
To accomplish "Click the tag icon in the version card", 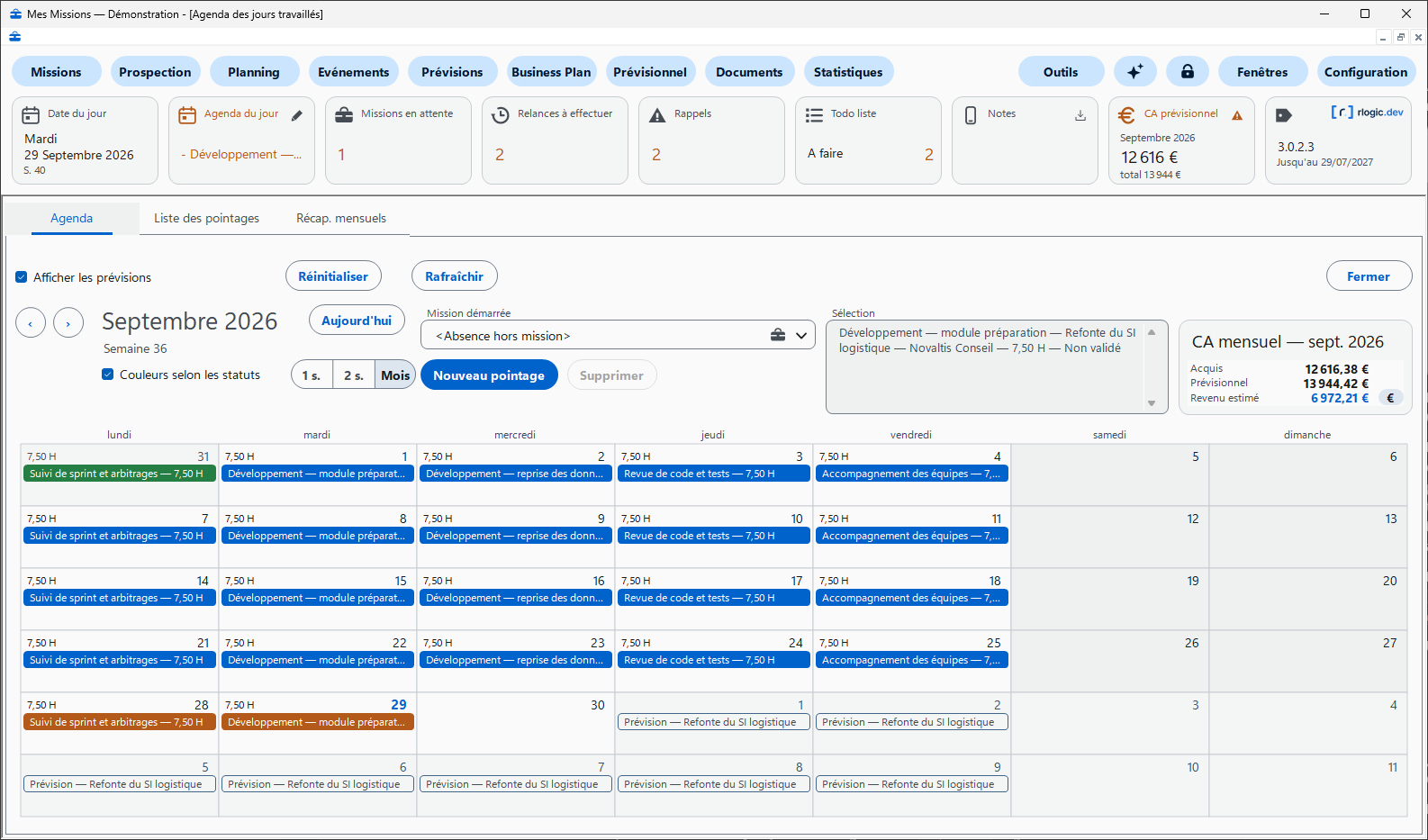I will [1284, 114].
